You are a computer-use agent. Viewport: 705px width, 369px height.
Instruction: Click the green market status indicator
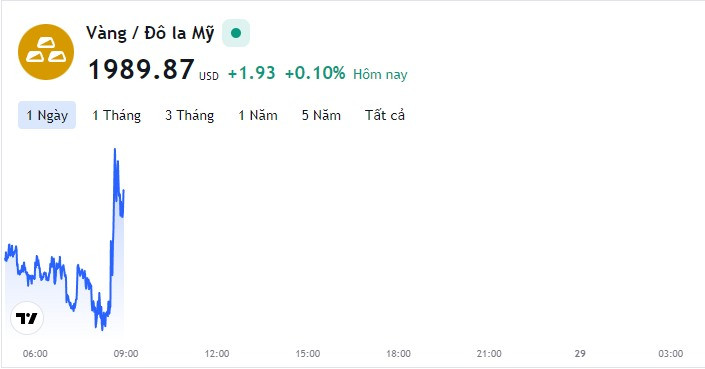[x=236, y=33]
